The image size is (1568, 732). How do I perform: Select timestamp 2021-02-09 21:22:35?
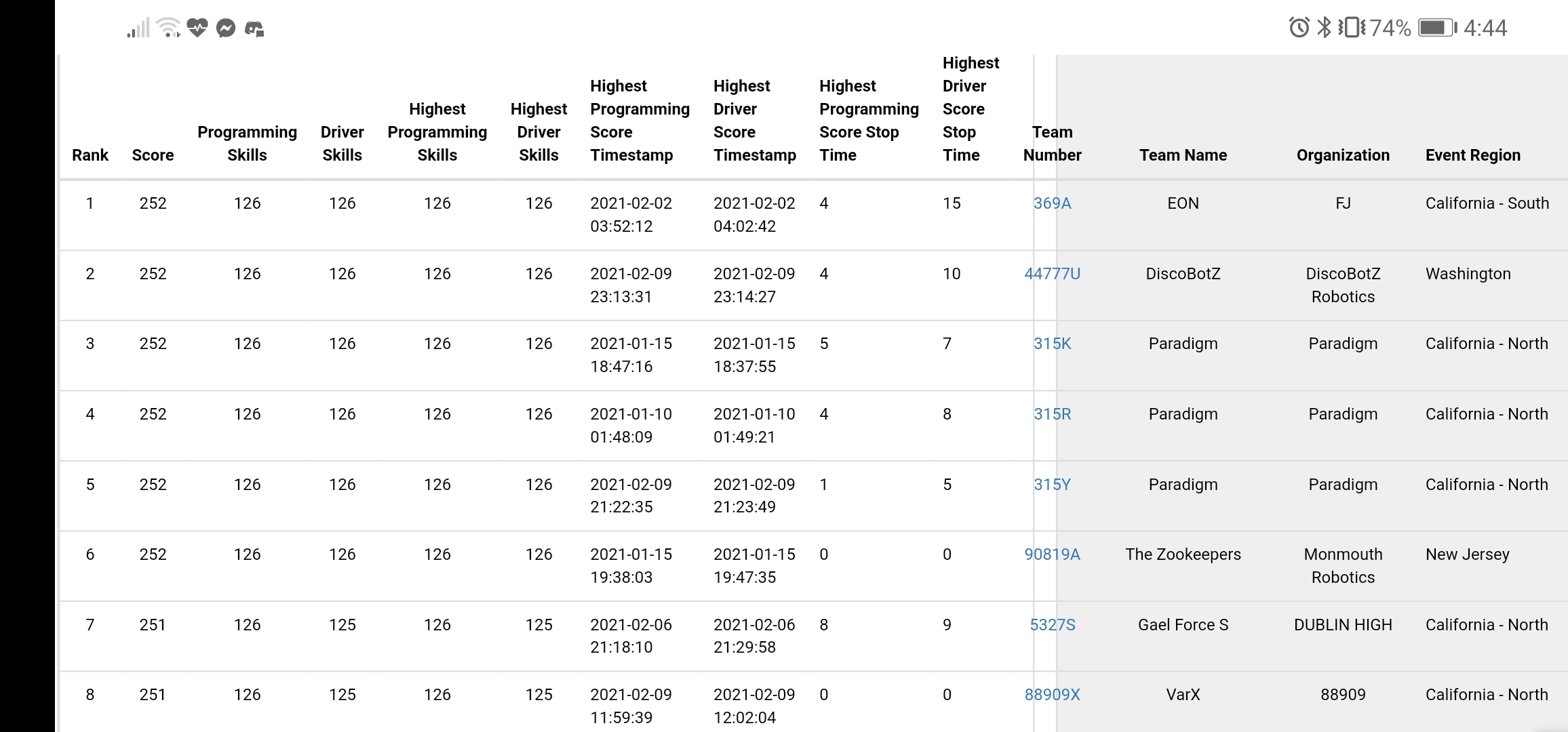[631, 495]
